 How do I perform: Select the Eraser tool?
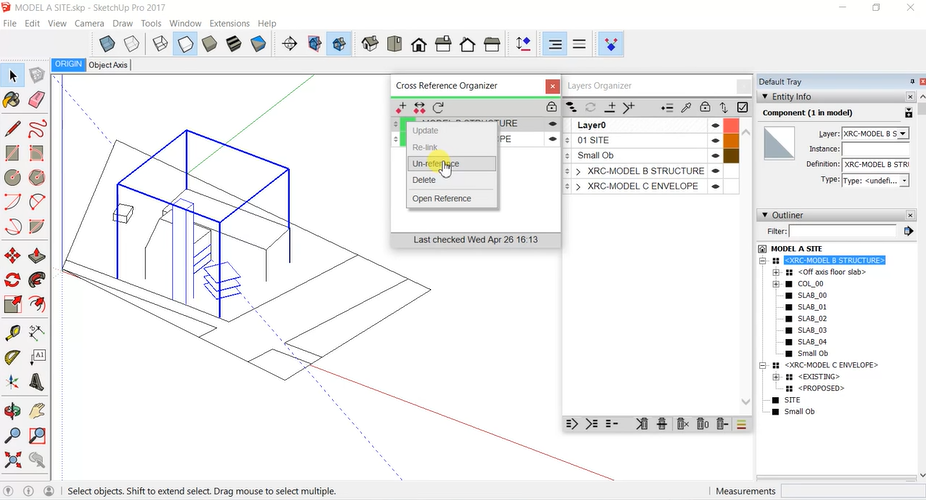pos(37,100)
